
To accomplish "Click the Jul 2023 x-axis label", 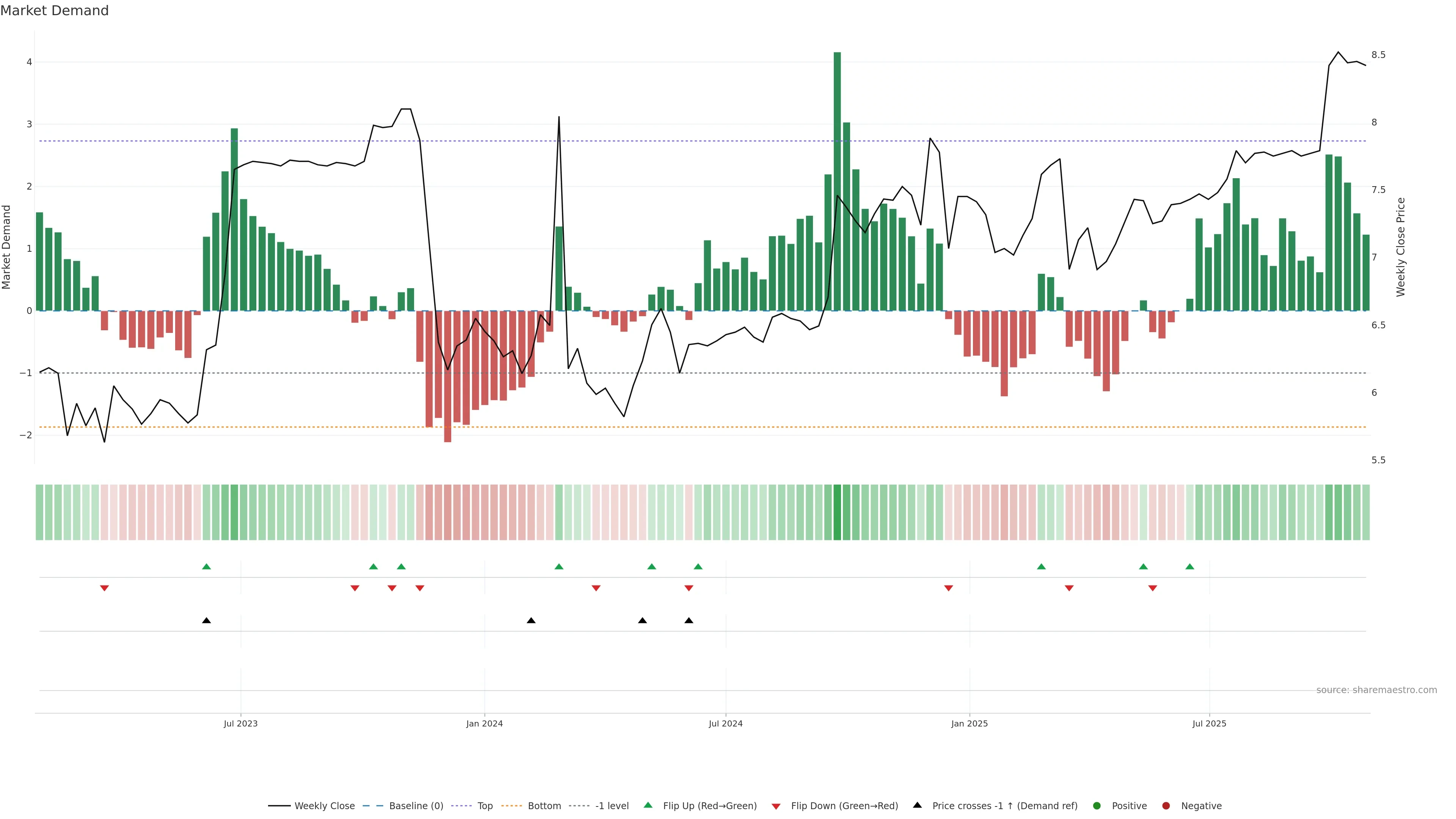I will (240, 723).
